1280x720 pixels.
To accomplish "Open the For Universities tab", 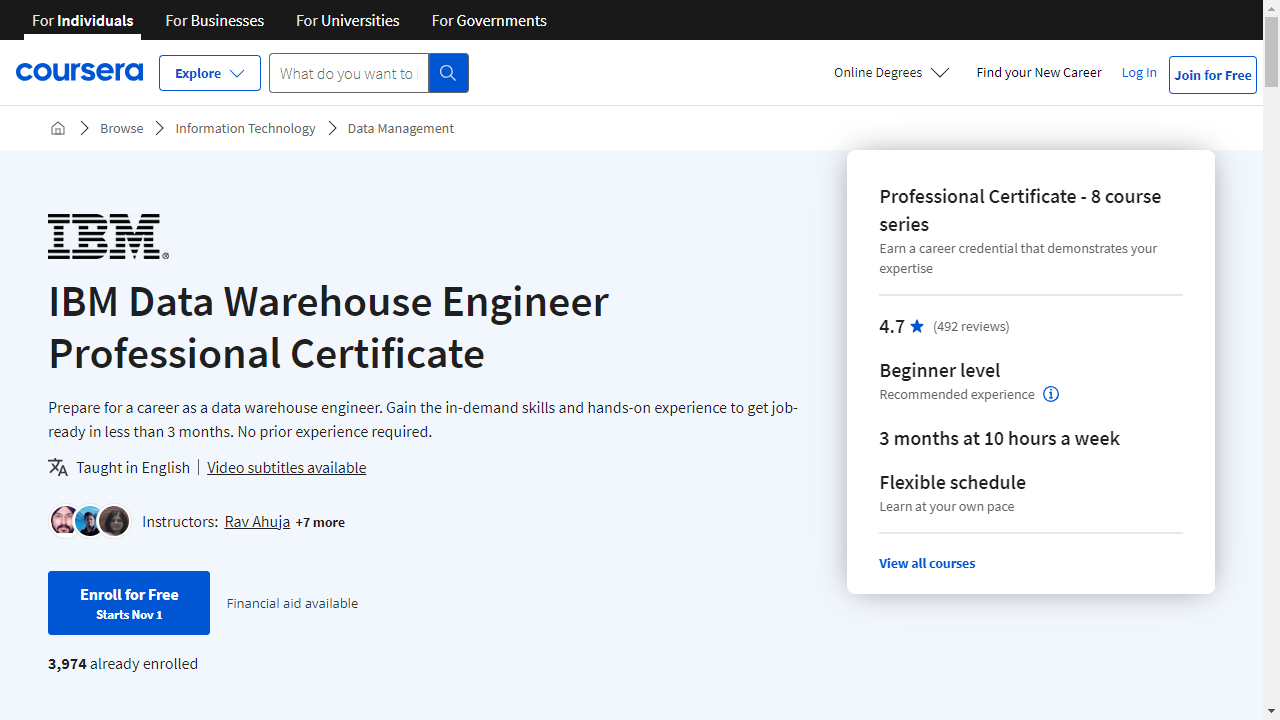I will [x=348, y=20].
